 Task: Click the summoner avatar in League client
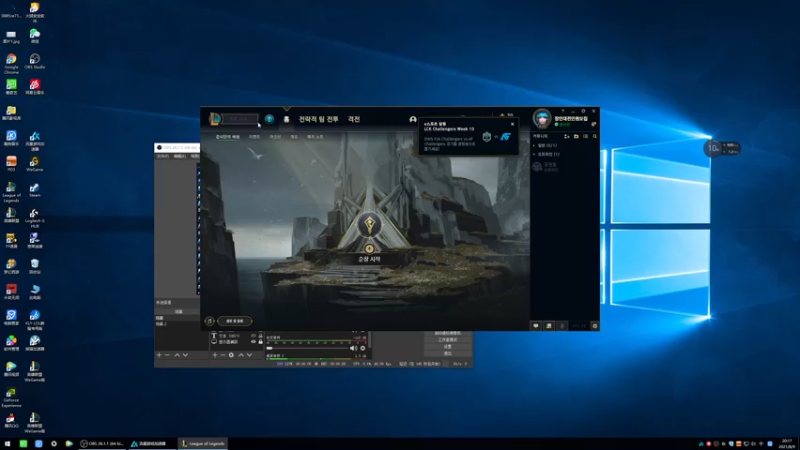[542, 119]
